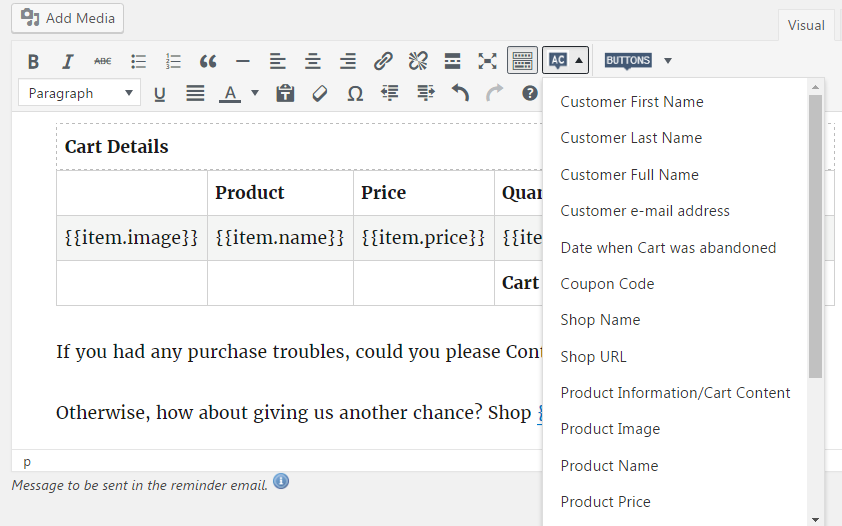Toggle underline formatting

[x=159, y=94]
